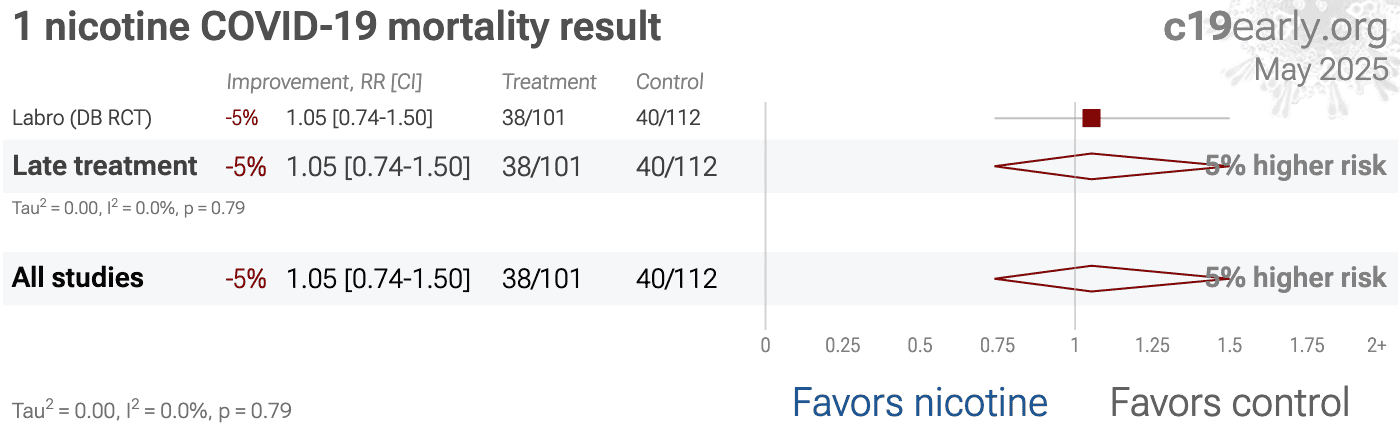Click the May 2025 date text
Screen dimensions: 1400x429
point(1321,70)
